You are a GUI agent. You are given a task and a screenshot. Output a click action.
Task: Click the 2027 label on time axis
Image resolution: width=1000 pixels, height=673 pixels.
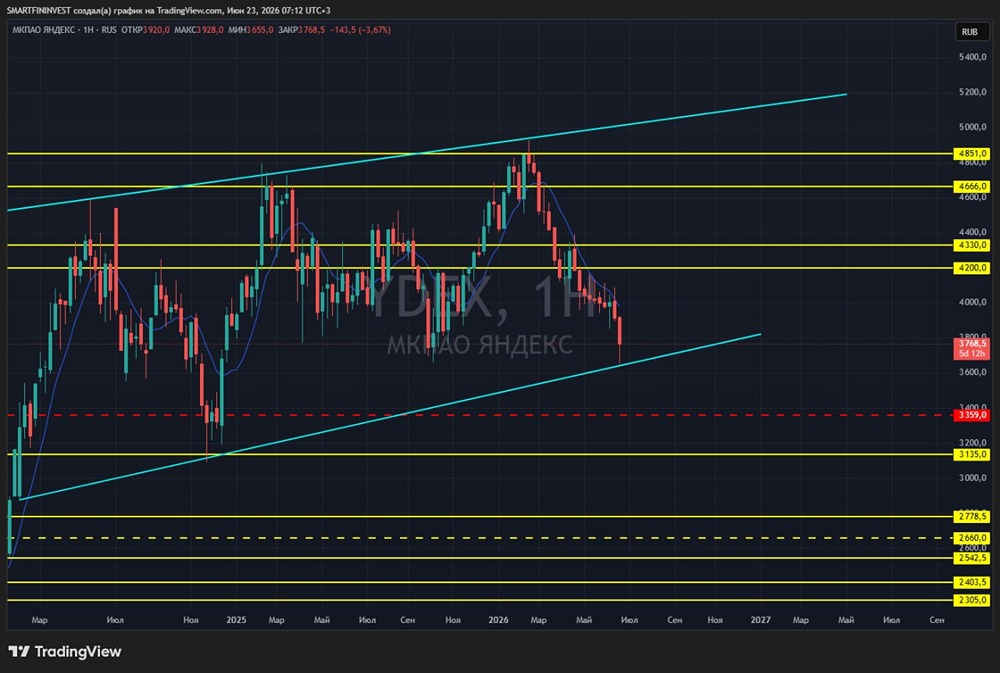tap(760, 620)
